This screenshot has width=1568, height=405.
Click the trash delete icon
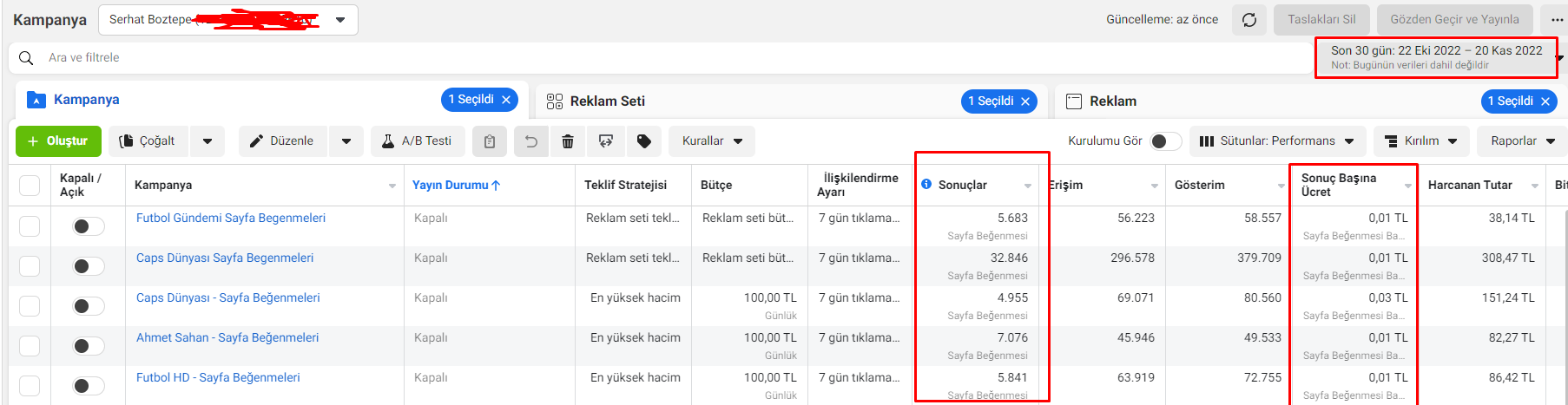[x=568, y=141]
